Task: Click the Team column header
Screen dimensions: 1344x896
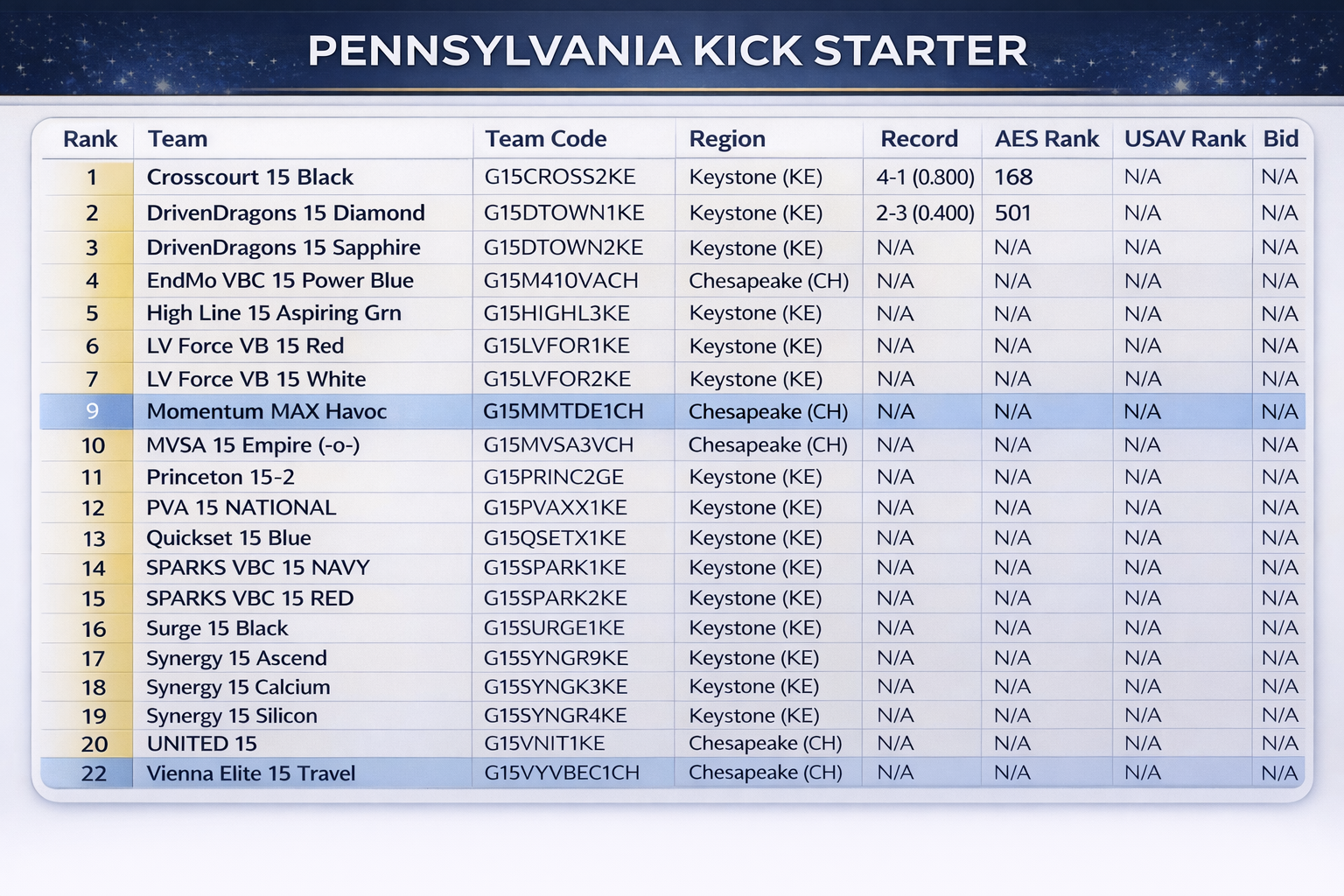Action: tap(178, 139)
